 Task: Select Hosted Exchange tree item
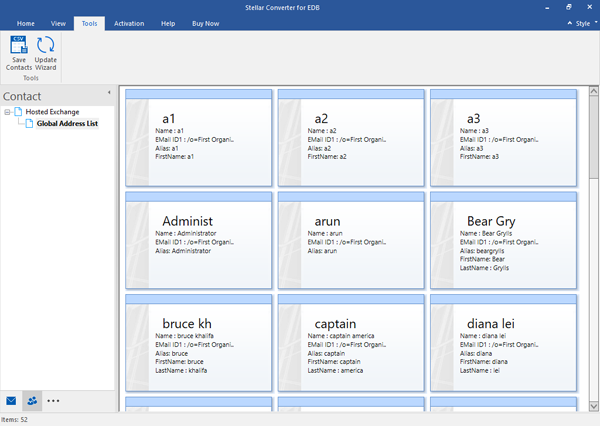point(52,112)
